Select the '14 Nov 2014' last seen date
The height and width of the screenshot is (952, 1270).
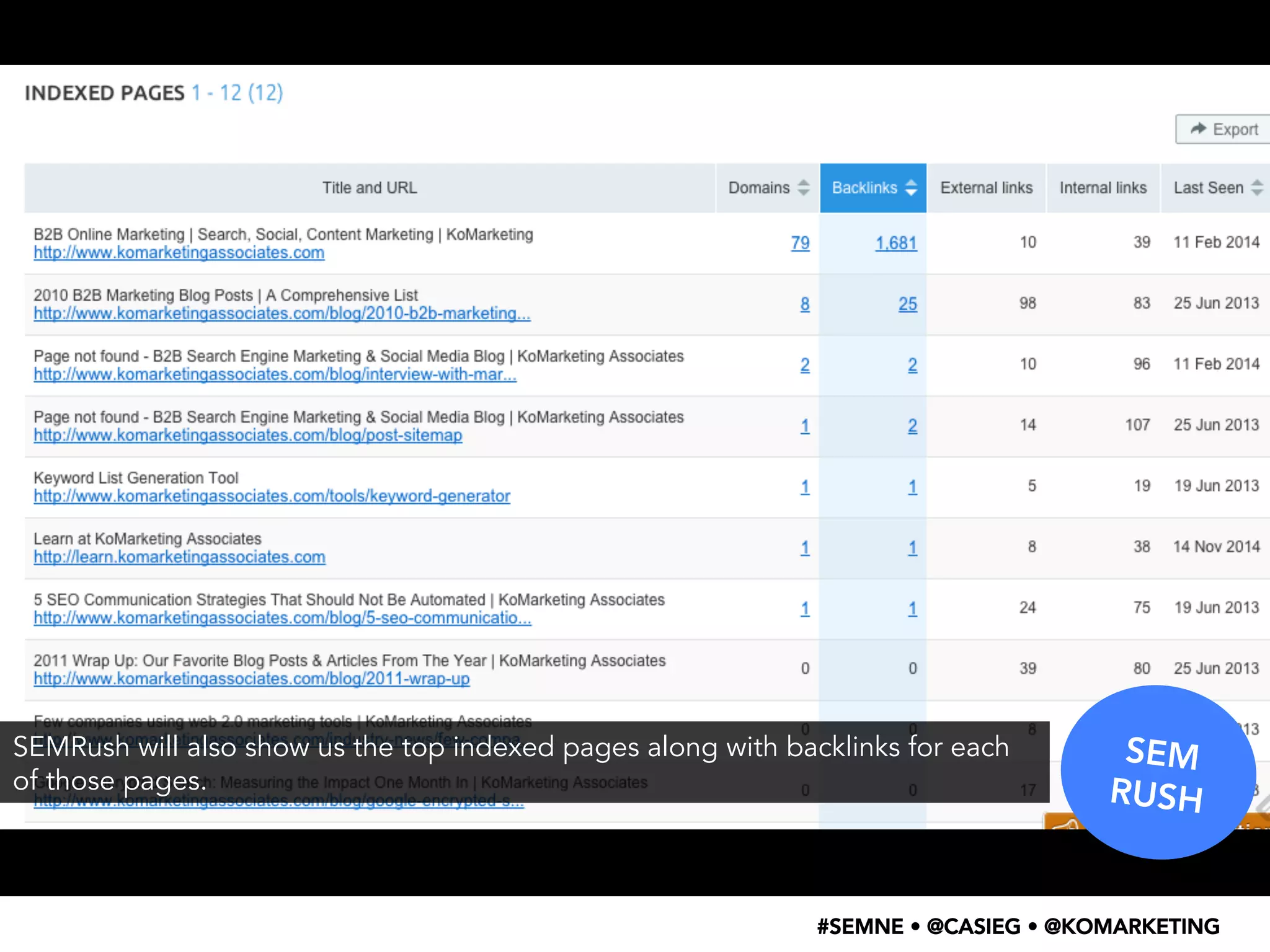pos(1217,547)
